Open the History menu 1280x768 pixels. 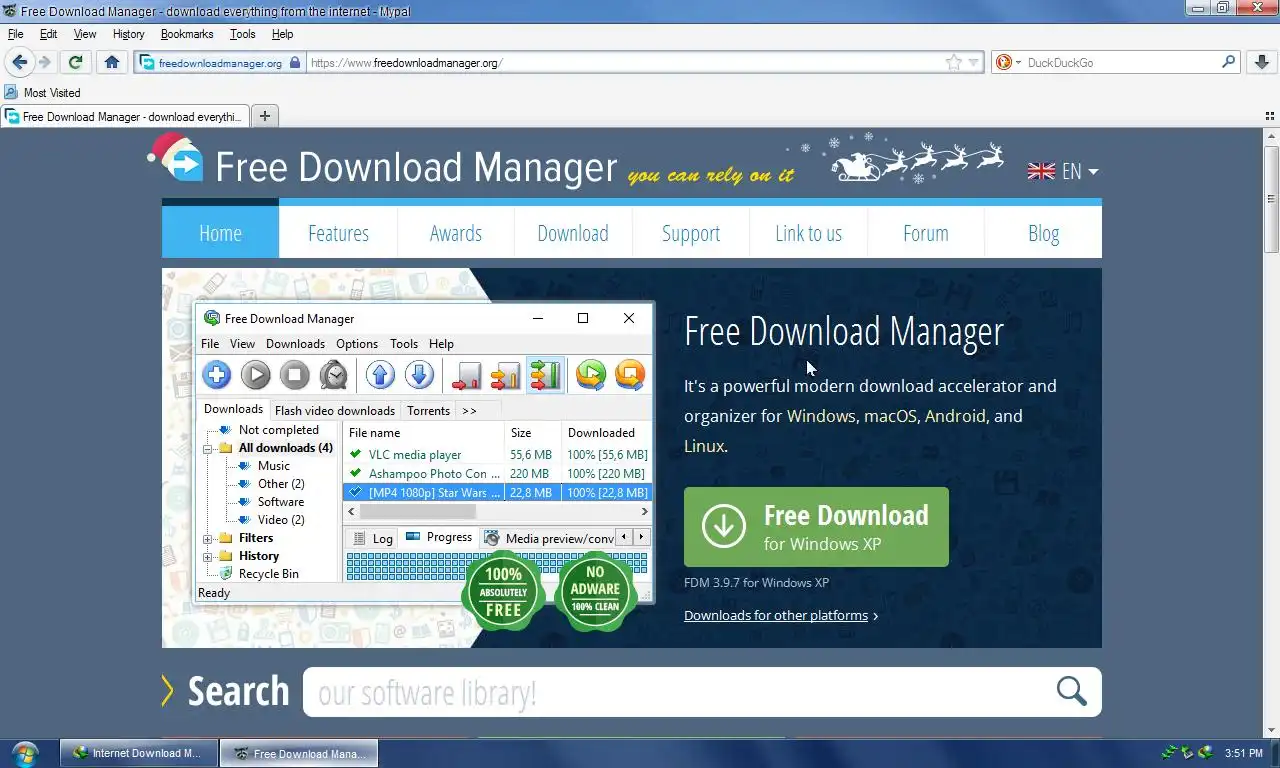[128, 34]
